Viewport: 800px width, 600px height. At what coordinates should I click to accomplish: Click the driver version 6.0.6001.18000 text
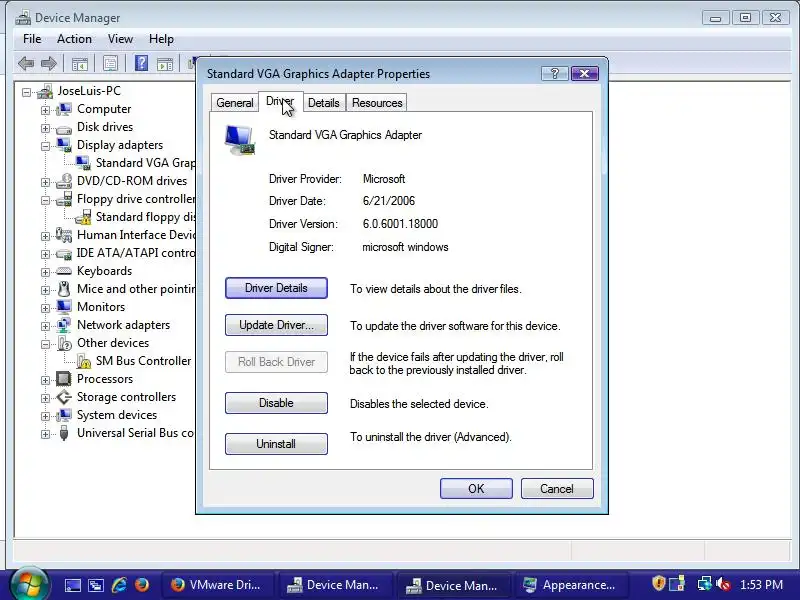click(400, 224)
